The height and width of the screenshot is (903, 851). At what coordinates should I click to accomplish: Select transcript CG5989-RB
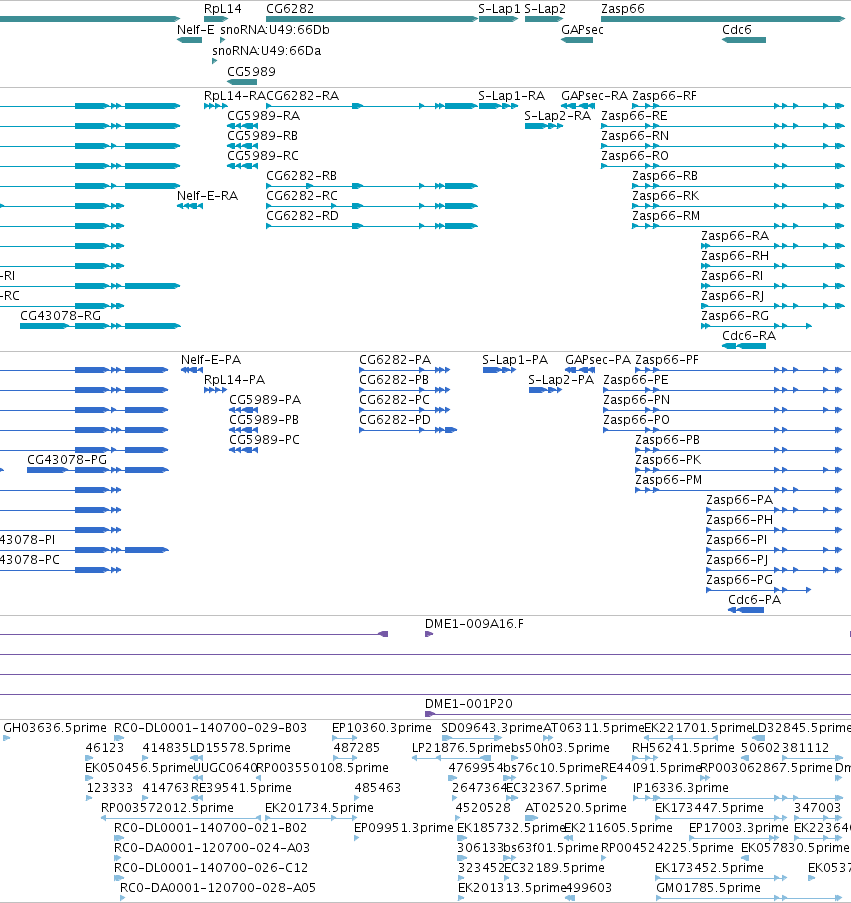263,135
